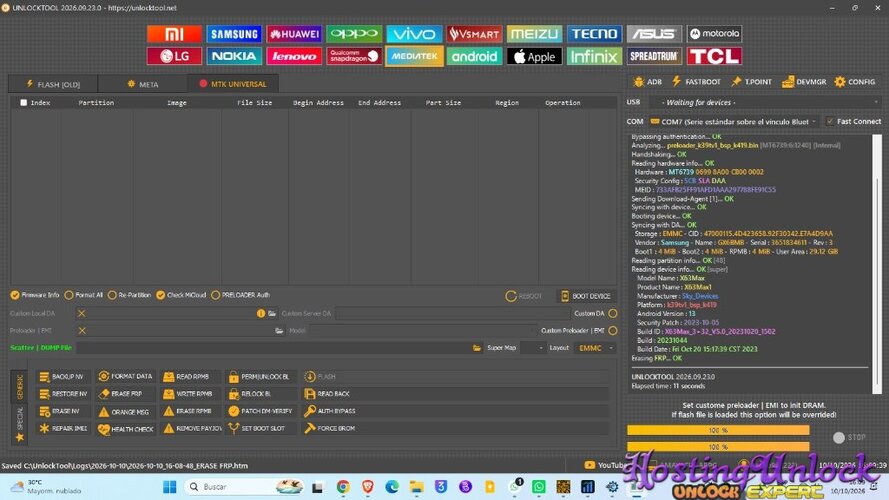Open the GENERIC side tab
This screenshot has width=889, height=500.
(20, 386)
